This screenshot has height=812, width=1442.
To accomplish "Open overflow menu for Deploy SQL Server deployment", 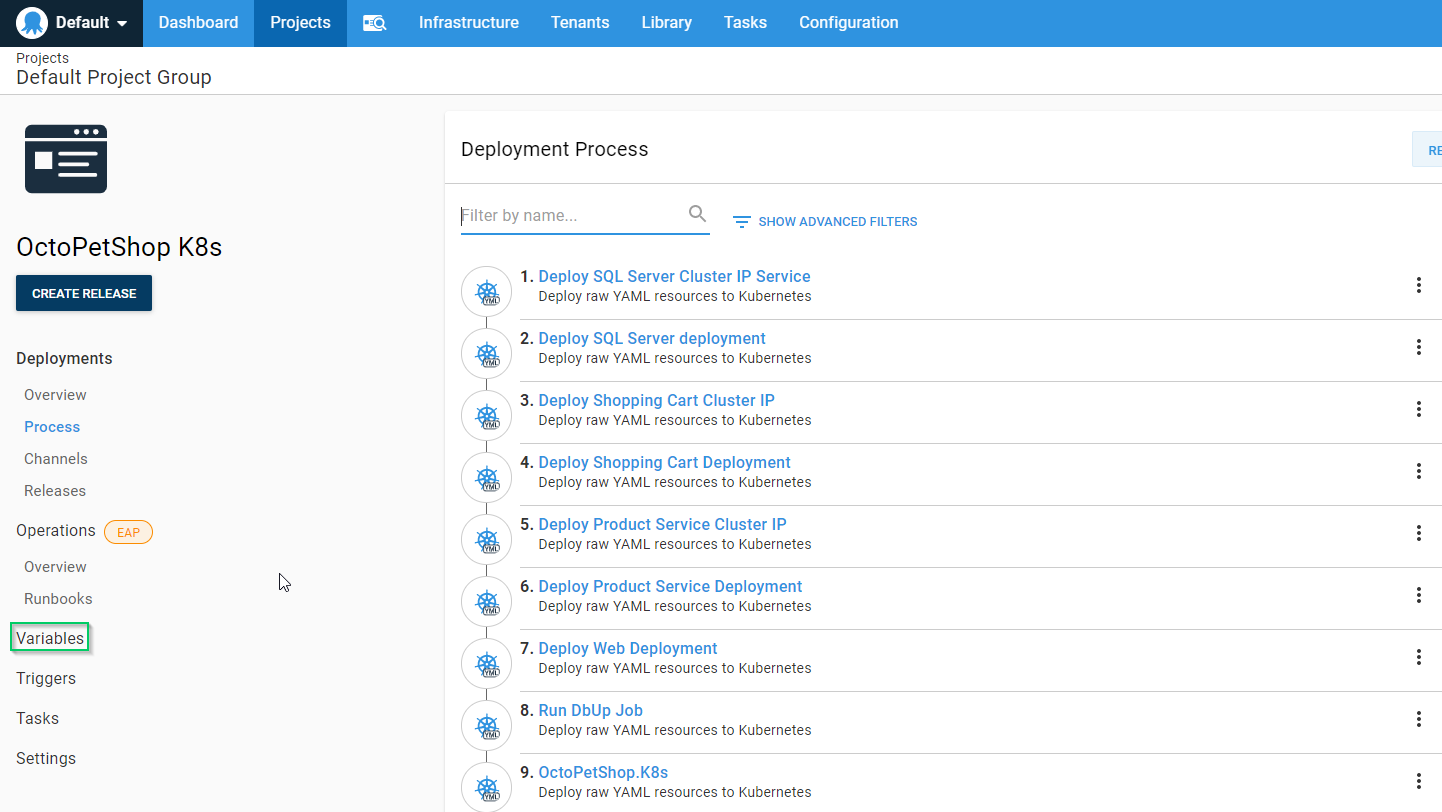I will coord(1418,347).
